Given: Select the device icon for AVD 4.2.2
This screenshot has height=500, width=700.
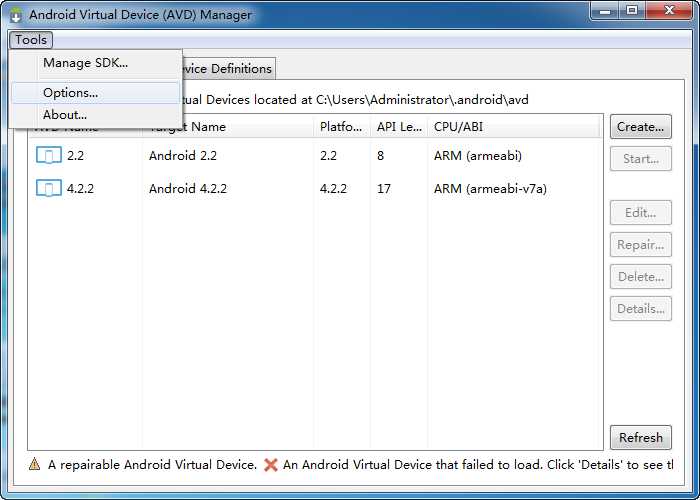Looking at the screenshot, I should (x=49, y=188).
